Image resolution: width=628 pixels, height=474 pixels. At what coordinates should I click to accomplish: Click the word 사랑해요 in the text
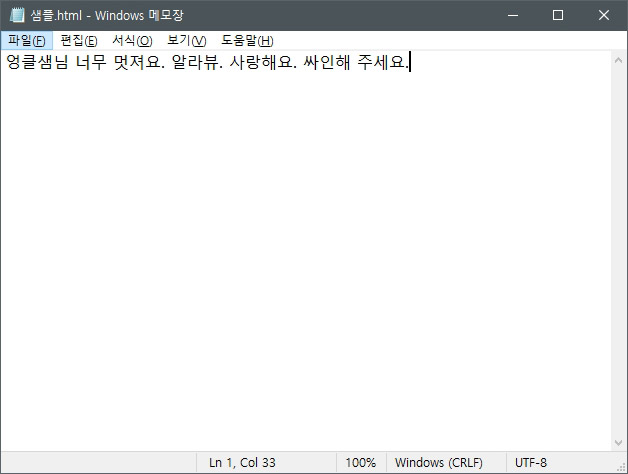click(261, 62)
